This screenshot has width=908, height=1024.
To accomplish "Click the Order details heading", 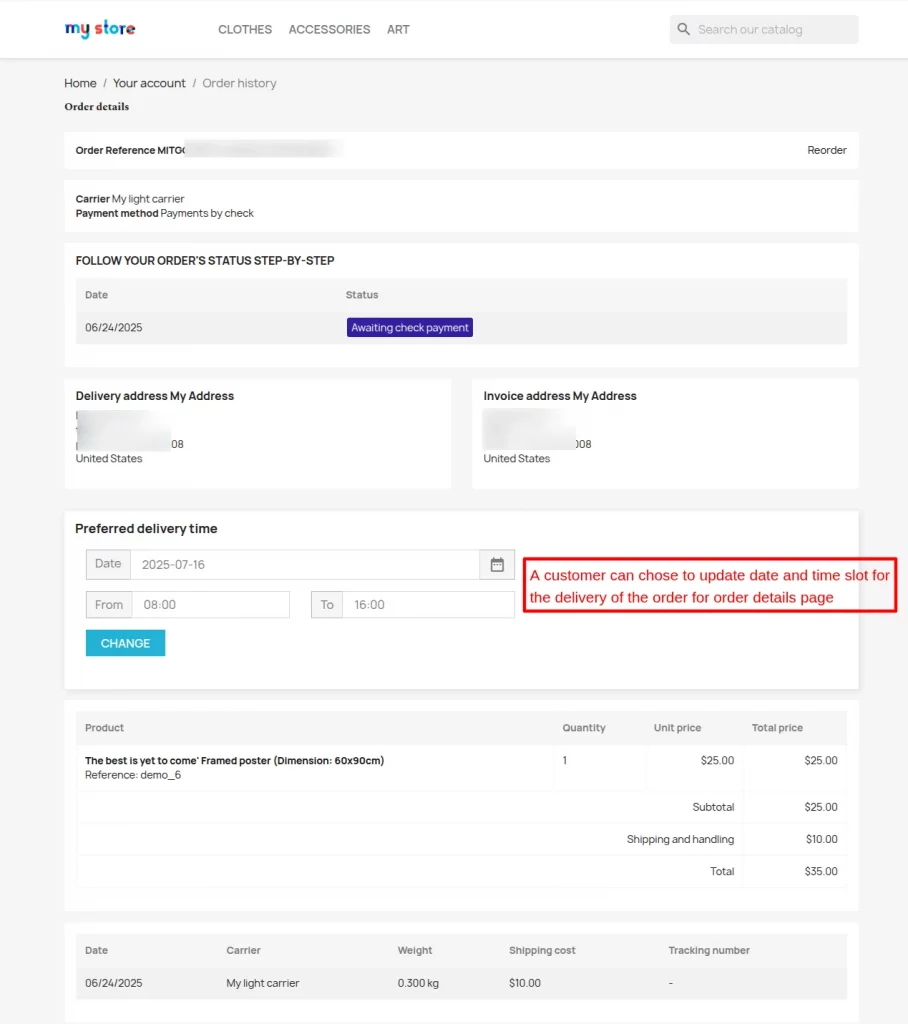I will [96, 106].
